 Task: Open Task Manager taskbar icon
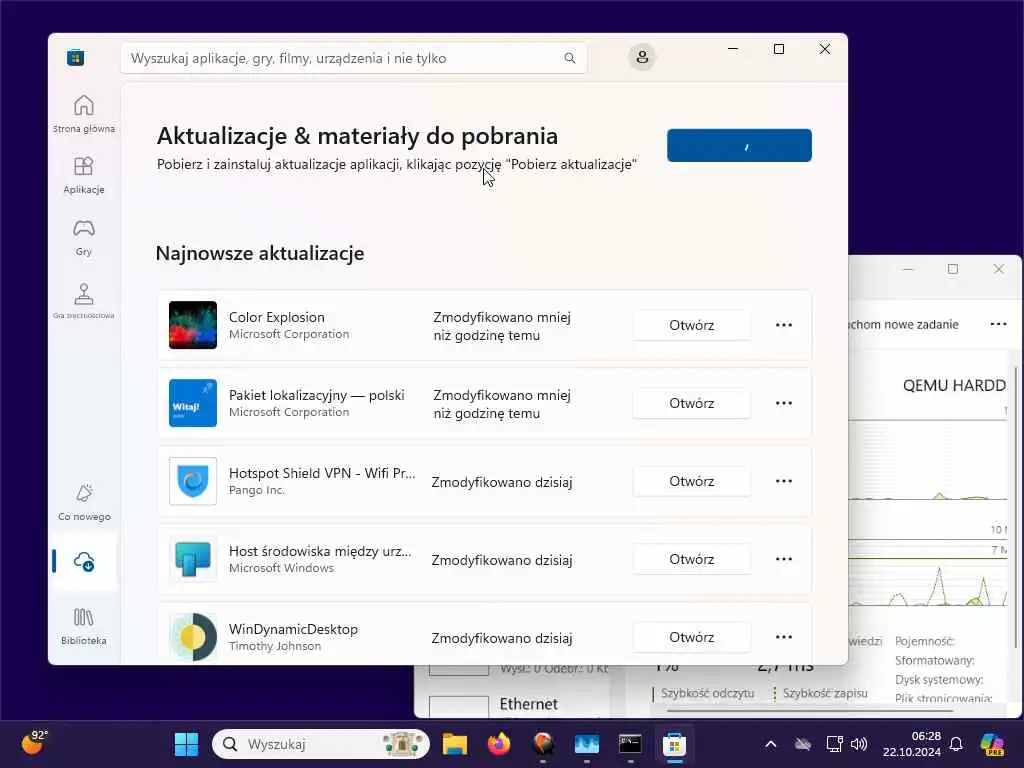tap(586, 744)
